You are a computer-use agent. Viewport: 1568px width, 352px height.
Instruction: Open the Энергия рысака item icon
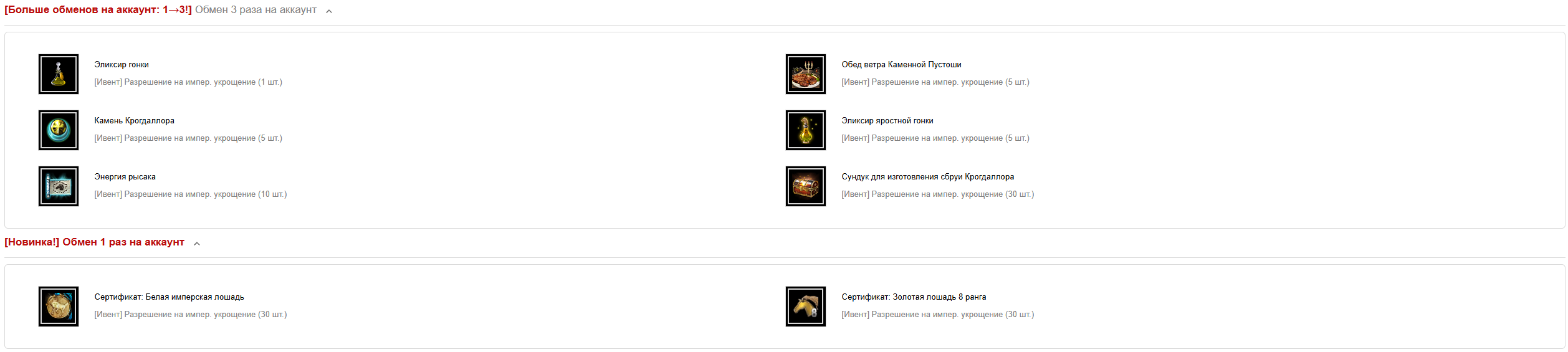tap(59, 186)
